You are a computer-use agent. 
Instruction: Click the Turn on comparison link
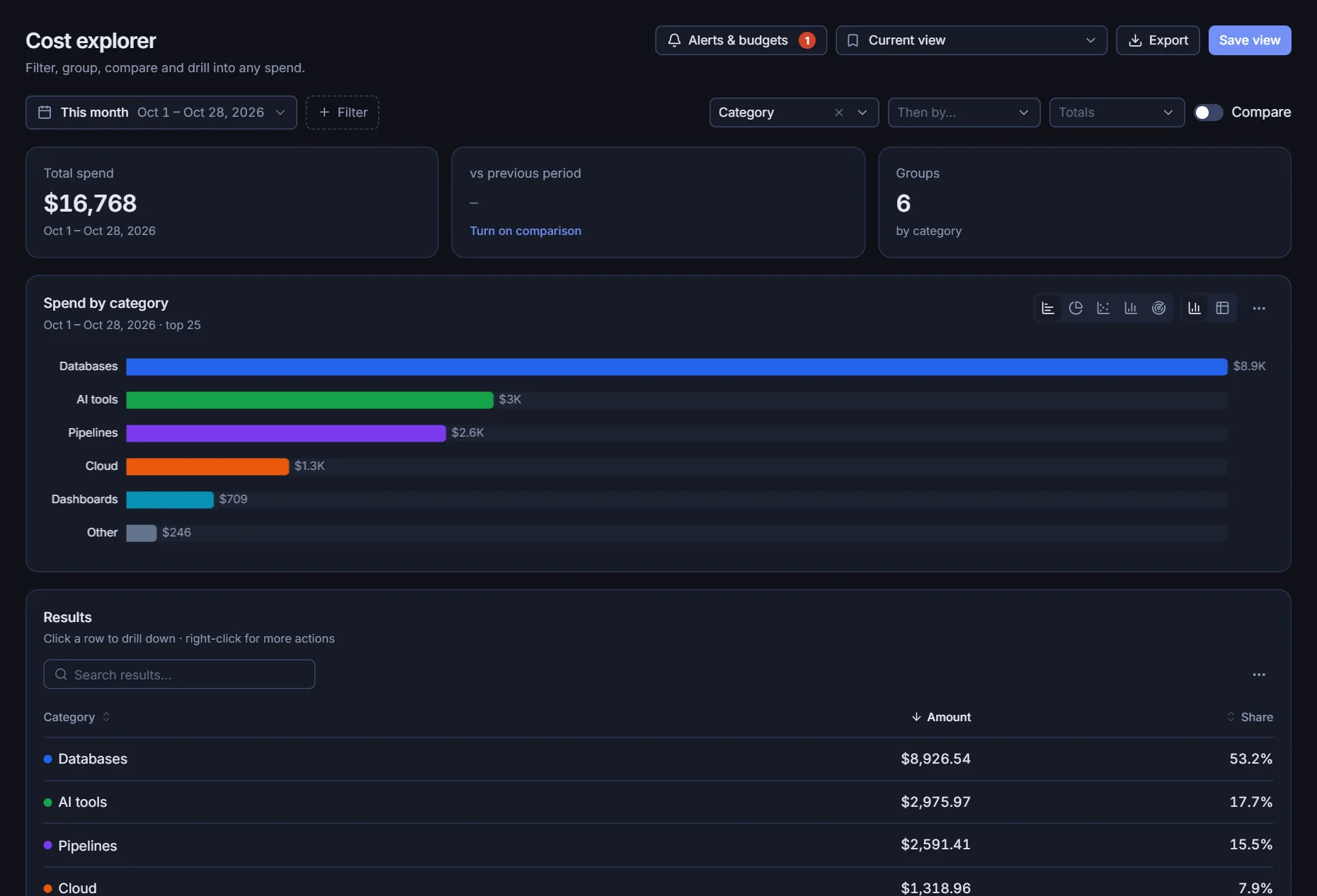525,231
